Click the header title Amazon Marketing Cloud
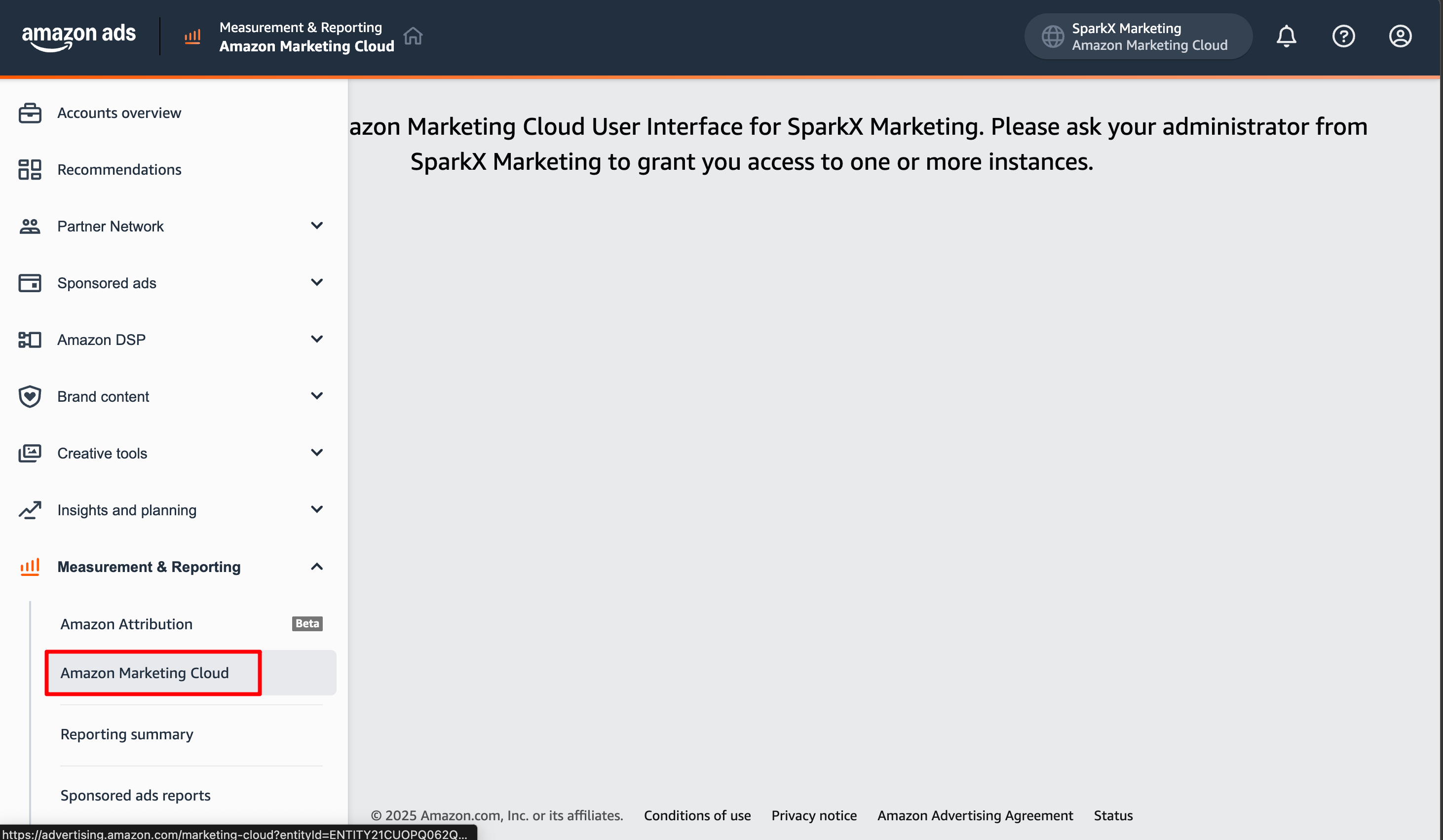Image resolution: width=1443 pixels, height=840 pixels. click(x=306, y=46)
